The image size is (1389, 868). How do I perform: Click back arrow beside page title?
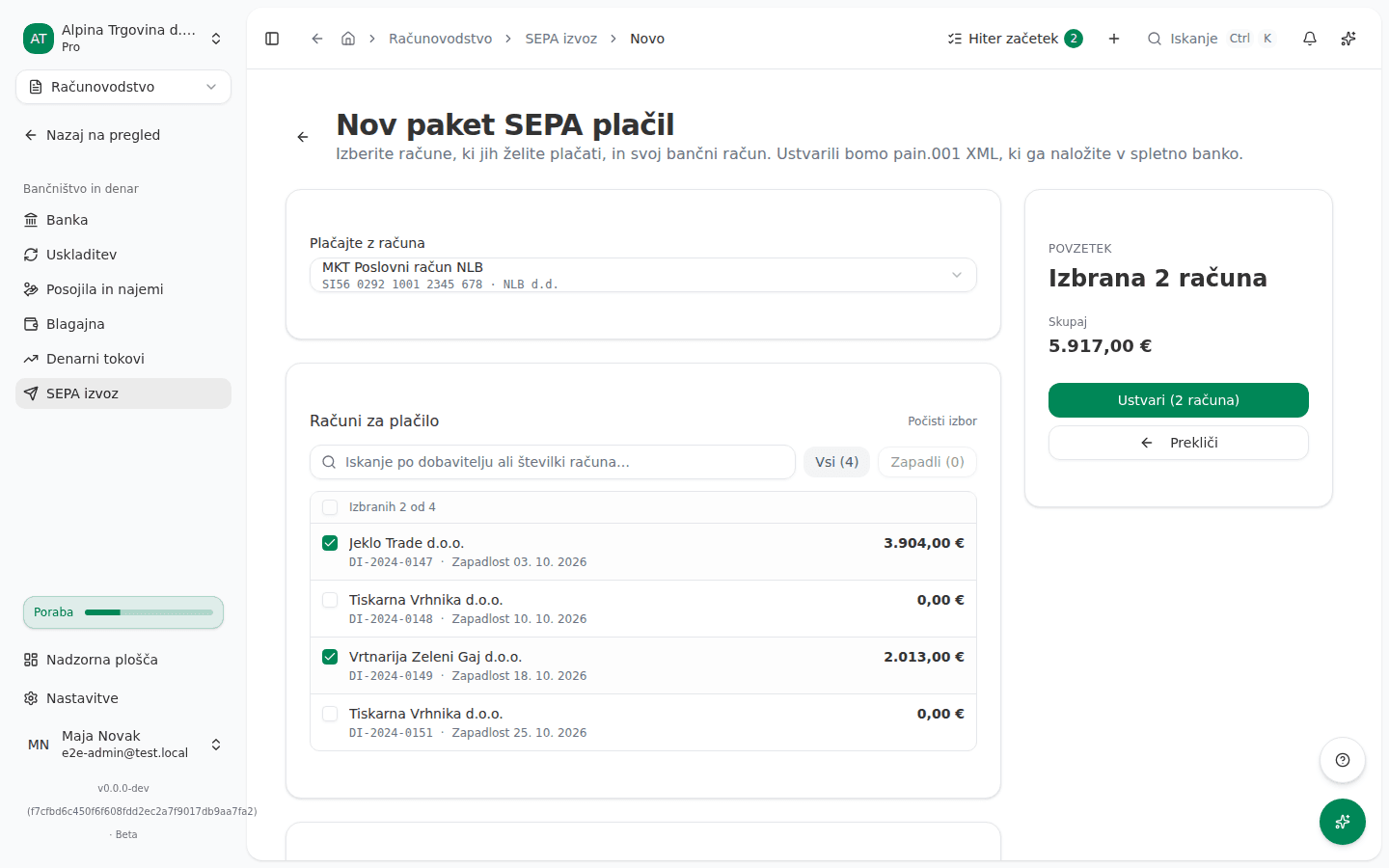pyautogui.click(x=303, y=137)
